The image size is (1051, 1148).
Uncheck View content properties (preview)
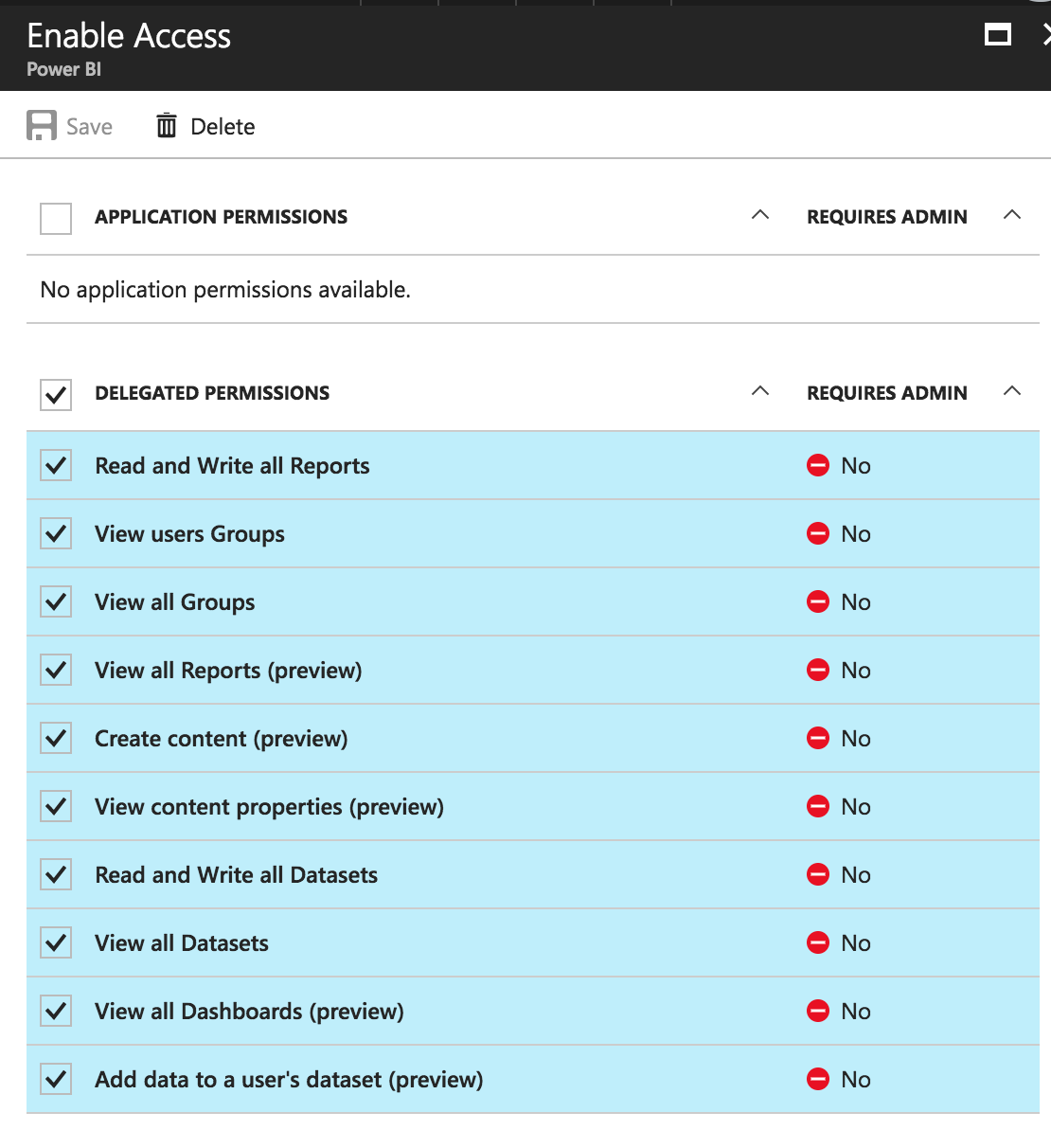coord(56,806)
